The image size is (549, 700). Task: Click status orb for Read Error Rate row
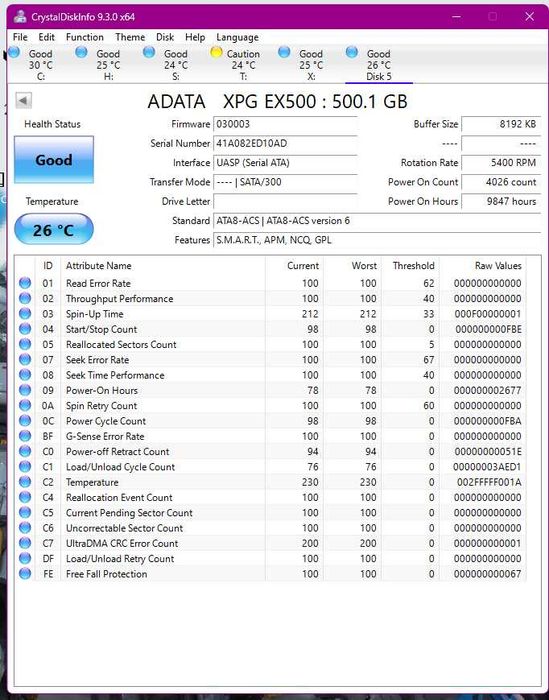pos(25,283)
